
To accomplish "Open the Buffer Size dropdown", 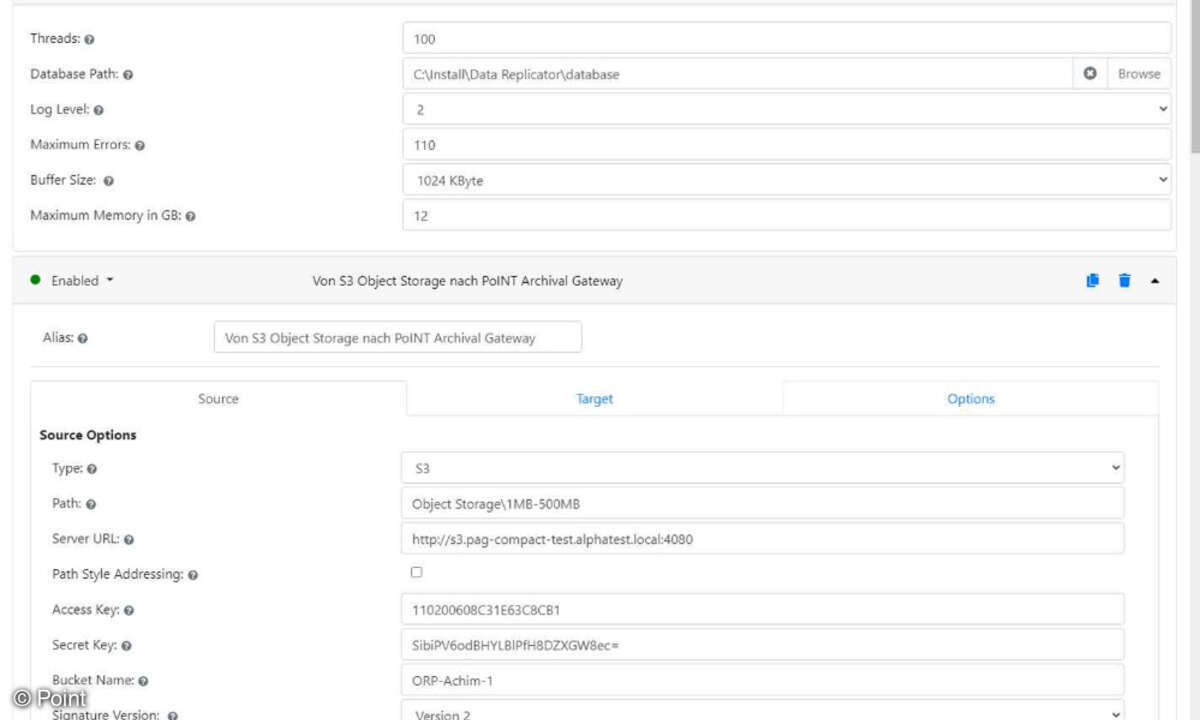I will tap(786, 180).
